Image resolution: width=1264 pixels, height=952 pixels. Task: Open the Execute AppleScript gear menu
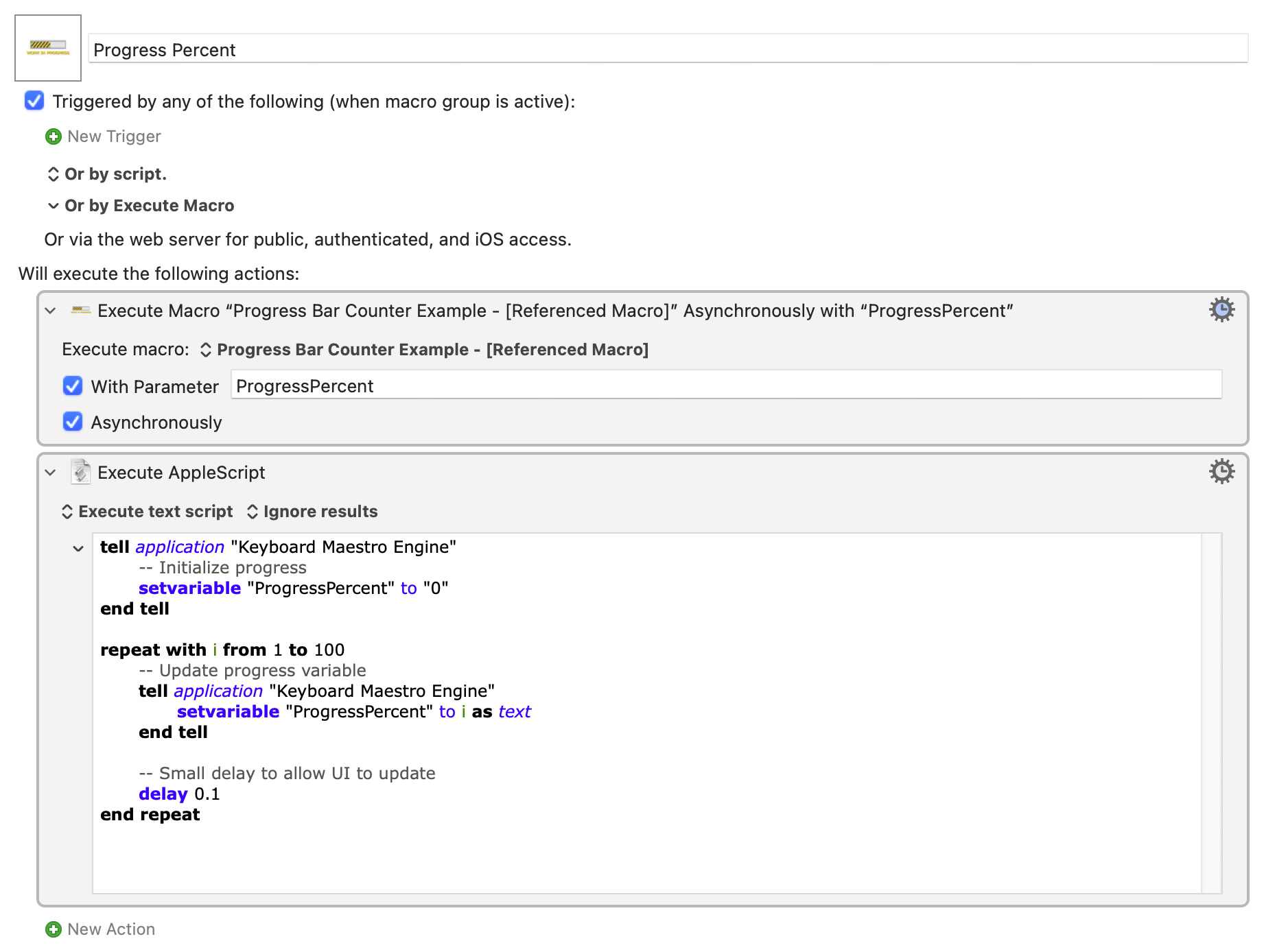1221,472
